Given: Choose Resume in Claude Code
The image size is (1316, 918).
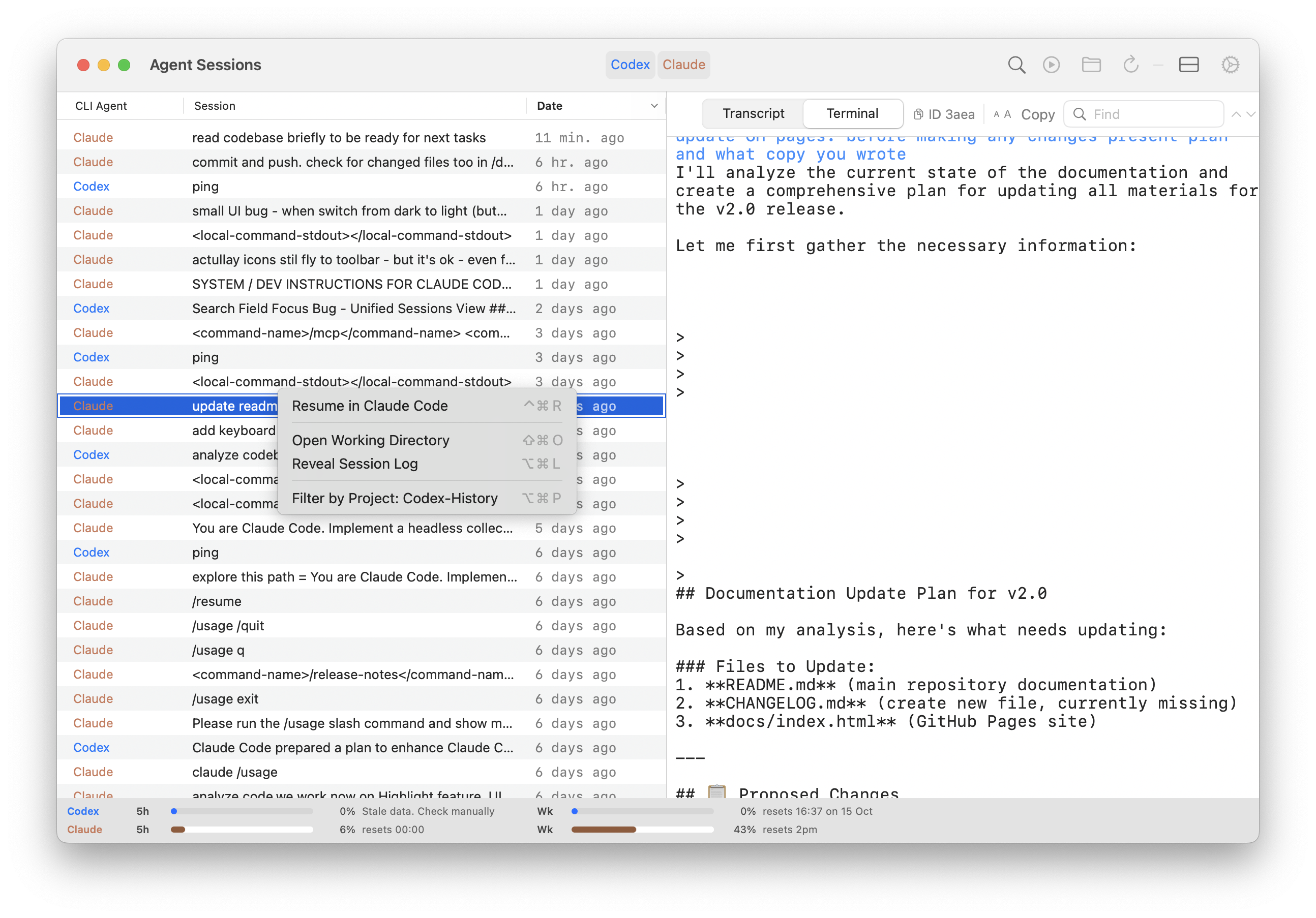Looking at the screenshot, I should [x=370, y=406].
